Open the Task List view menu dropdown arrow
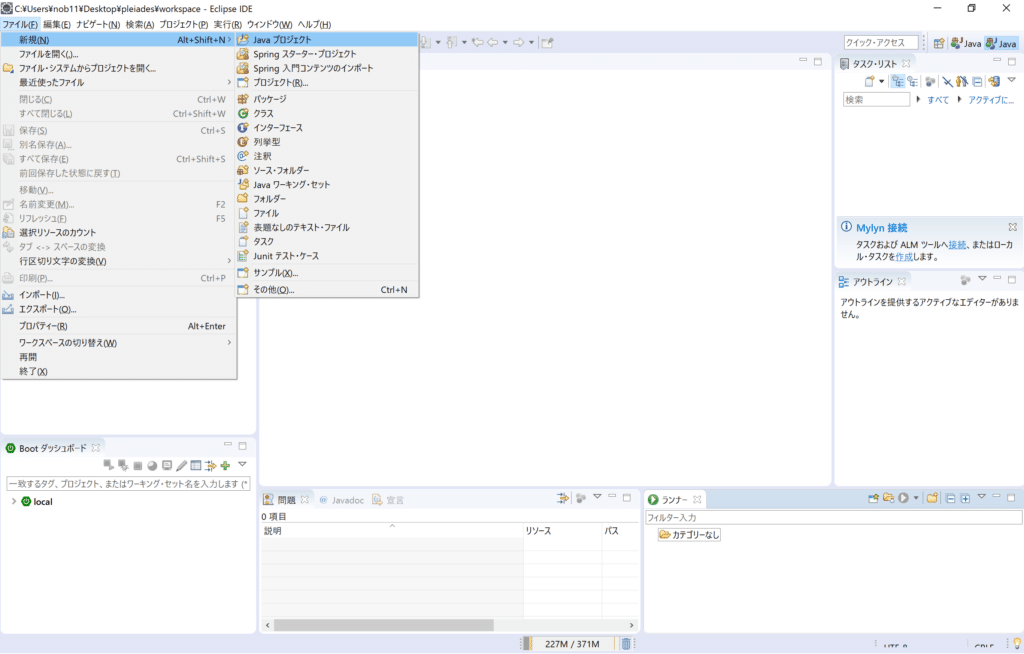1024x654 pixels. click(x=1011, y=81)
